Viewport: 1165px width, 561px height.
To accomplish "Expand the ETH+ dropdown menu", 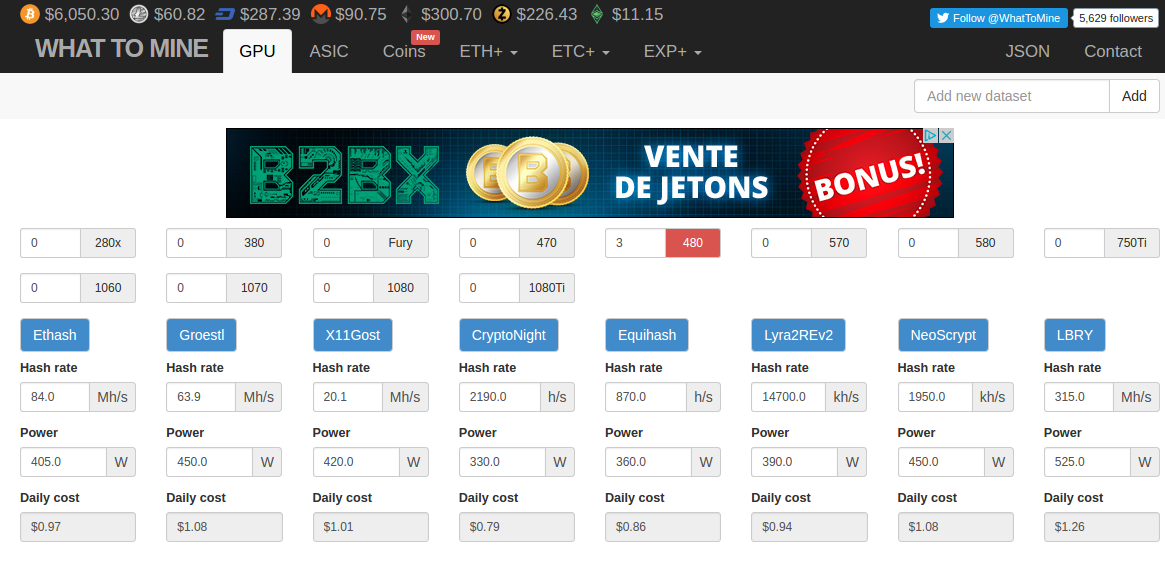I will [x=488, y=51].
